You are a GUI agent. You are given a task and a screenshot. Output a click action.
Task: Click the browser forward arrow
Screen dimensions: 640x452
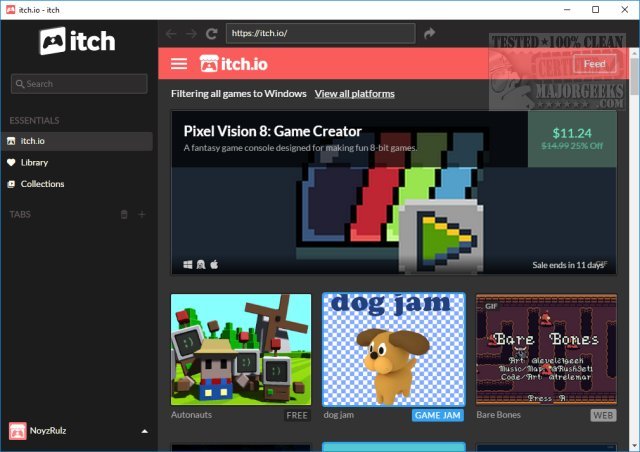click(191, 33)
